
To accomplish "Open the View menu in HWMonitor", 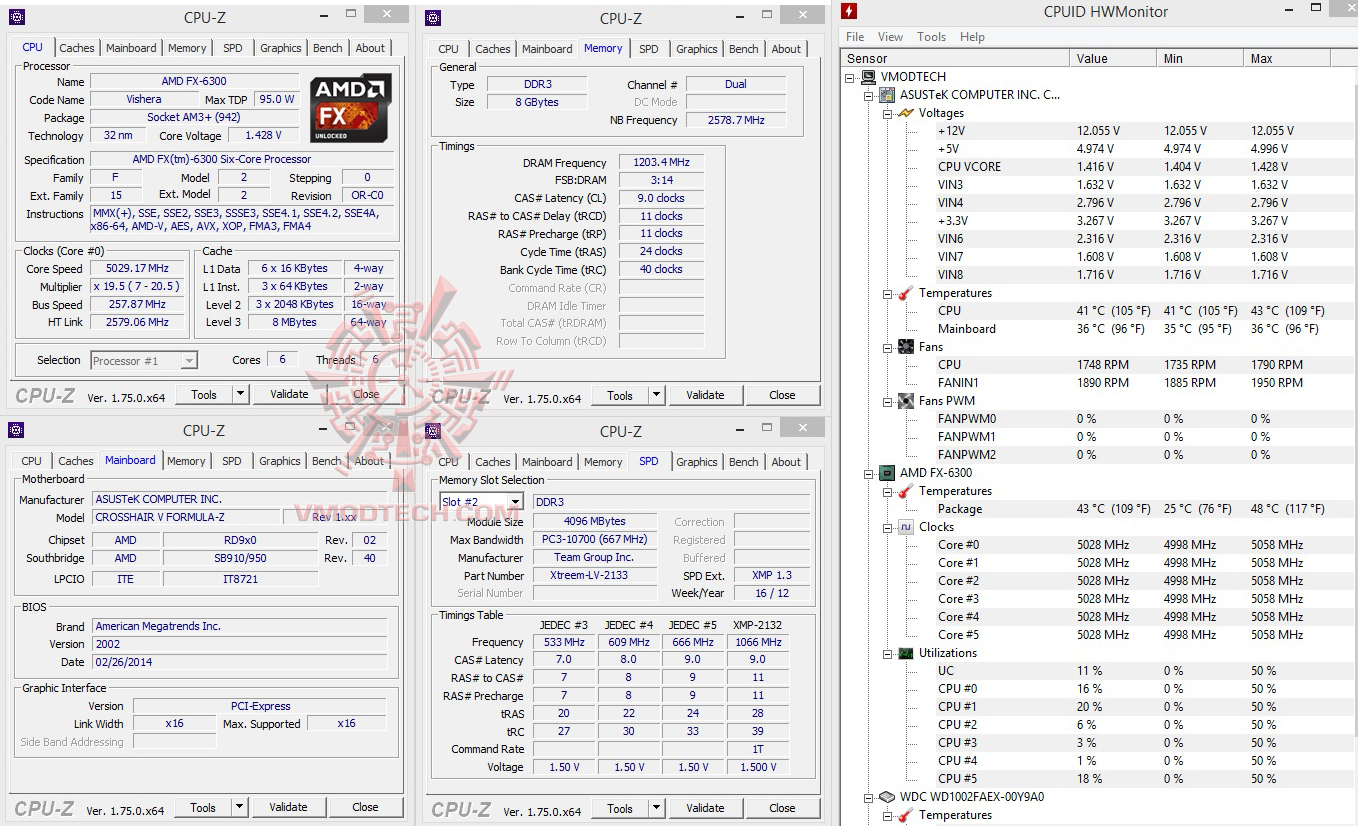I will tap(890, 37).
